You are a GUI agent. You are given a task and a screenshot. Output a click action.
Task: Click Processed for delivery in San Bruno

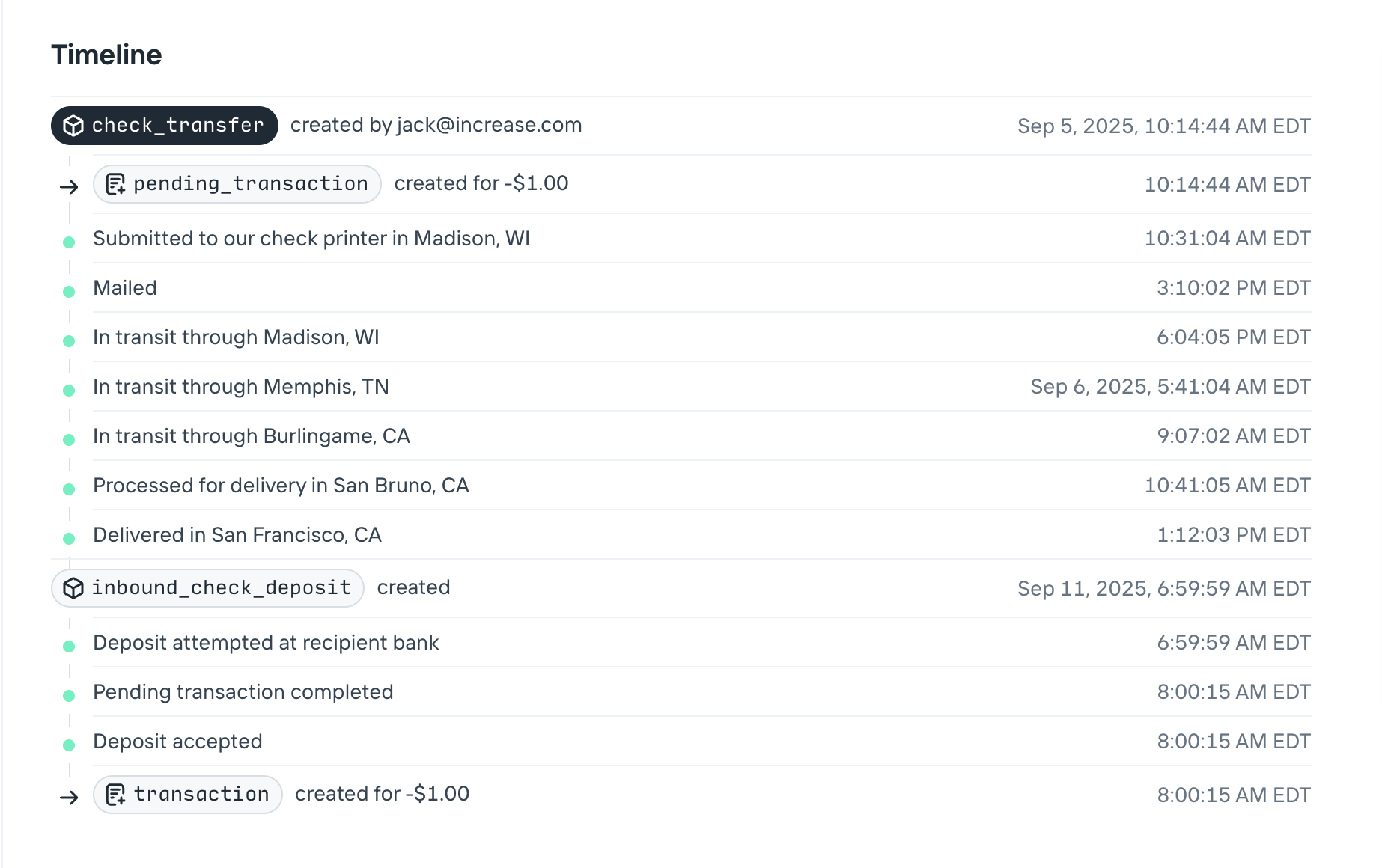(x=281, y=486)
